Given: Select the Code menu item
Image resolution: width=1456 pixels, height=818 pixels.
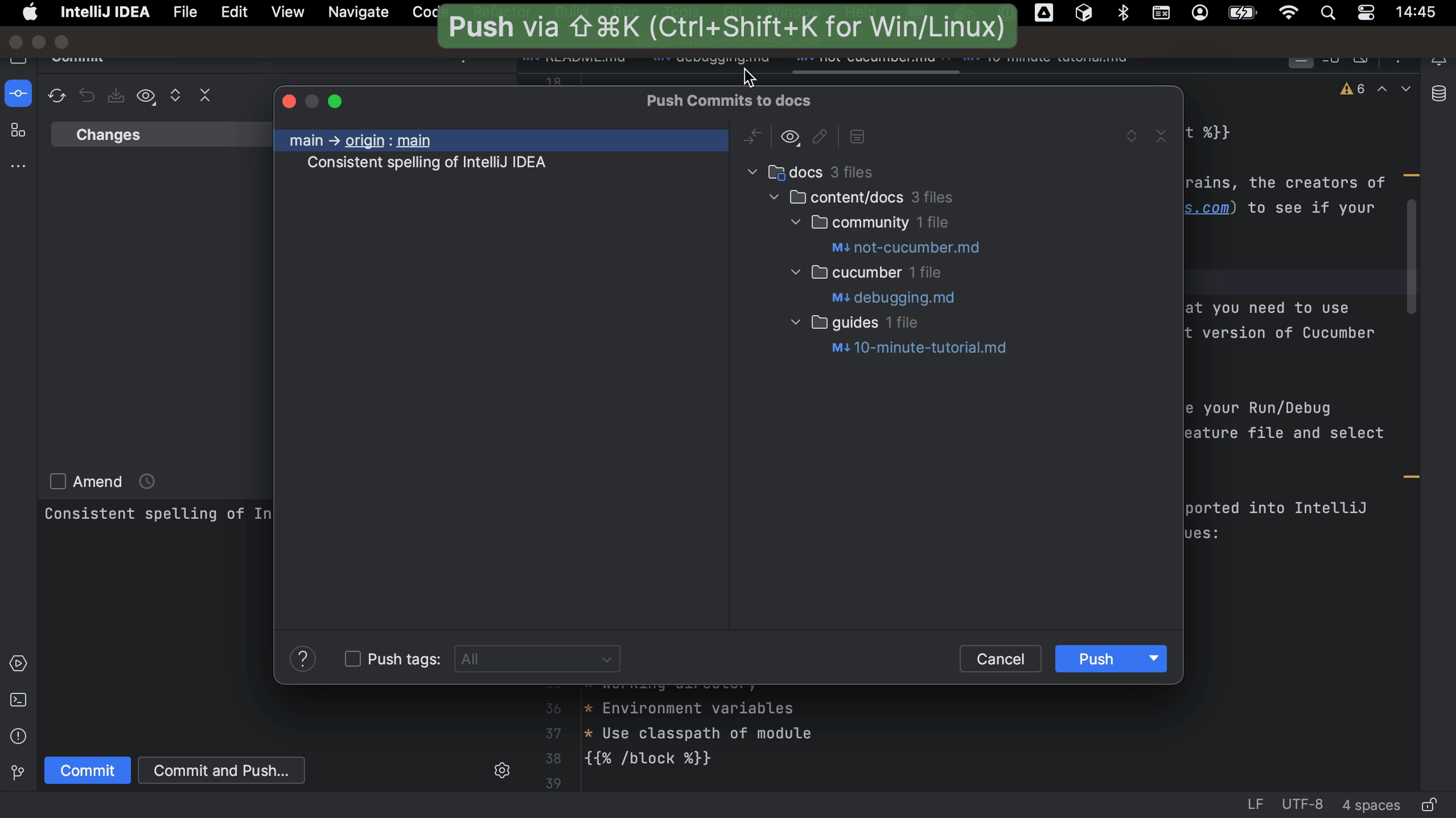Looking at the screenshot, I should [426, 11].
